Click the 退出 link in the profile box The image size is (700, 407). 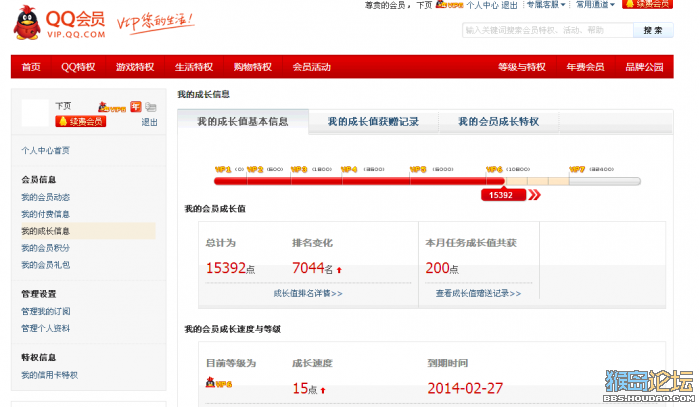(x=150, y=122)
